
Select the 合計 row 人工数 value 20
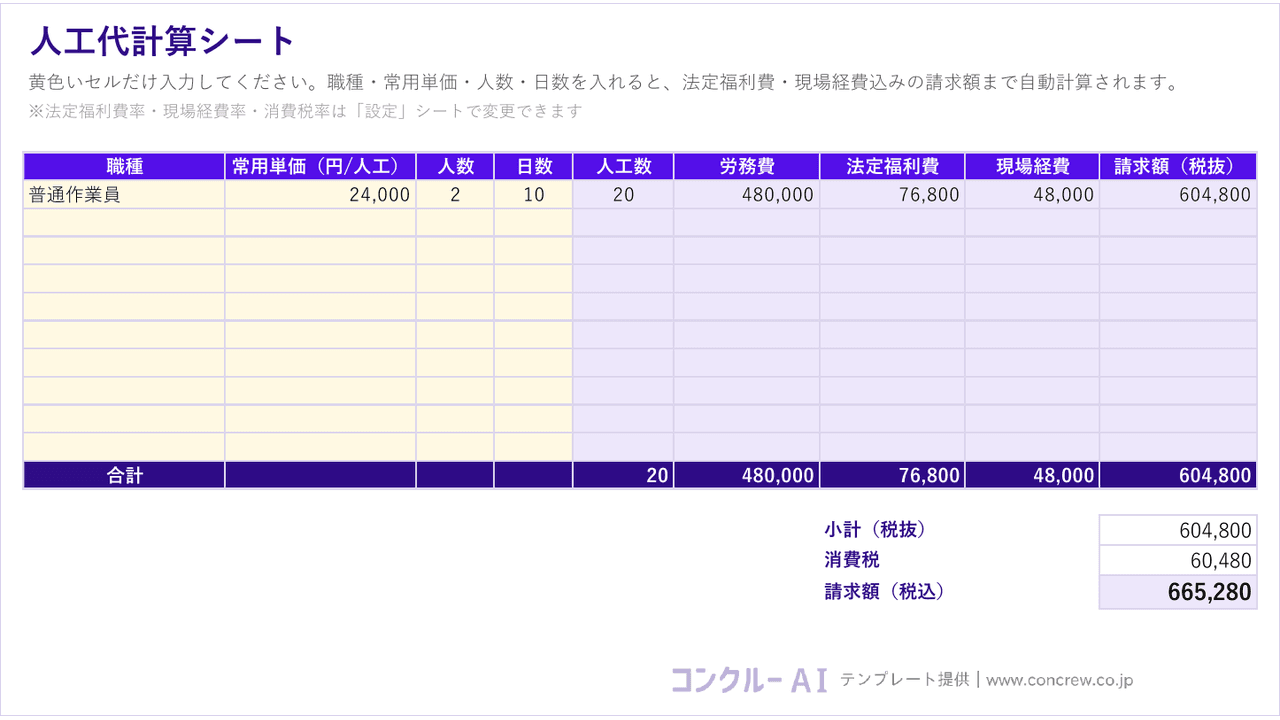click(623, 476)
